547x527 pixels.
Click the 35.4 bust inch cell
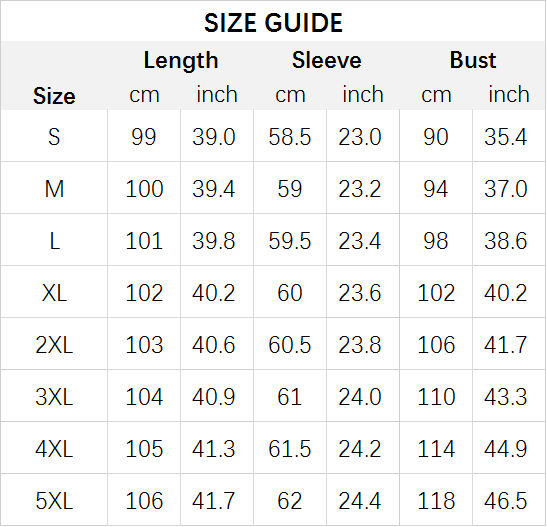505,136
